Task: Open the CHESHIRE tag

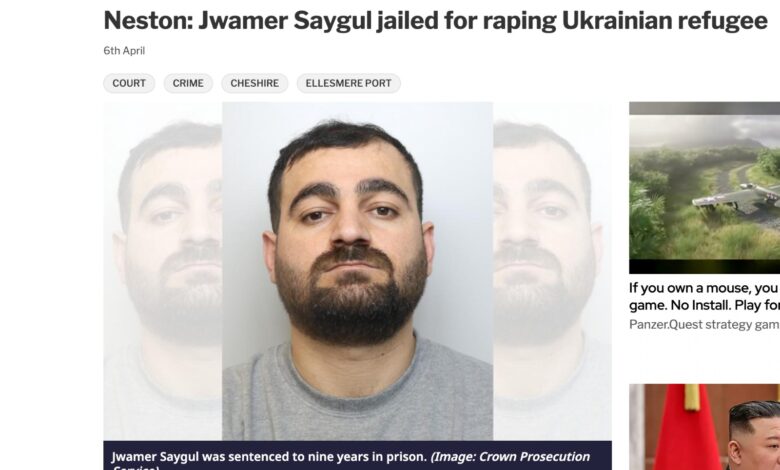Action: (255, 83)
